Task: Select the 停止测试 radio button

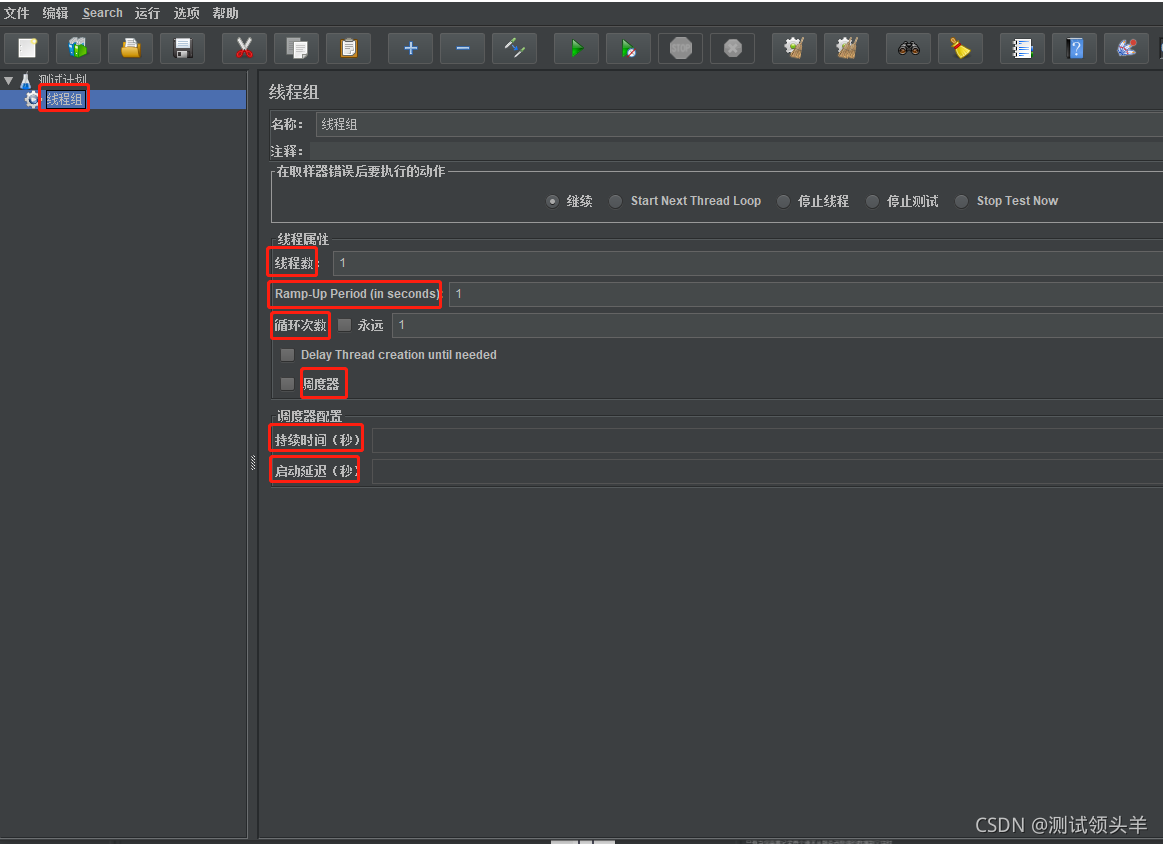Action: point(872,201)
